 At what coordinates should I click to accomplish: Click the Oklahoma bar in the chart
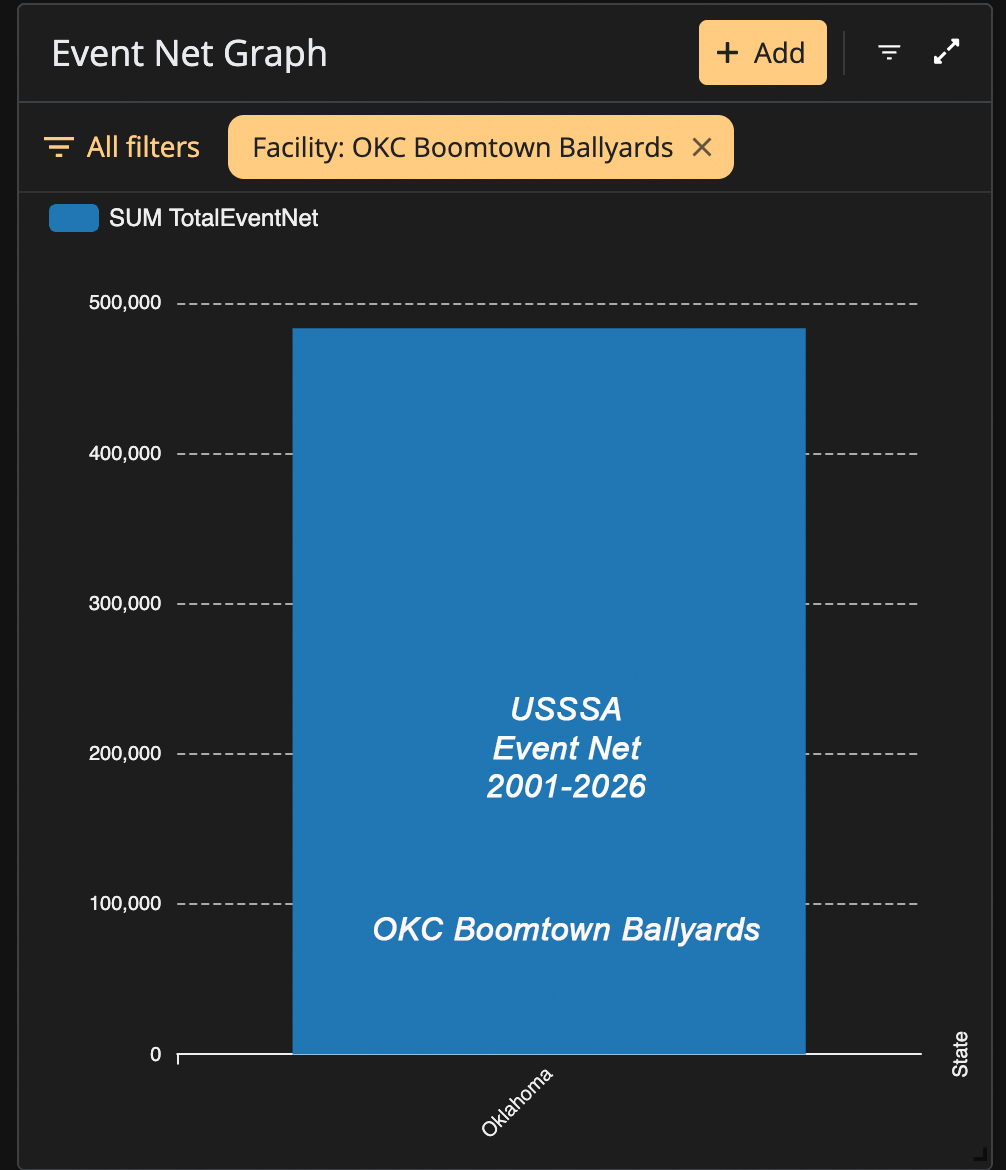549,691
